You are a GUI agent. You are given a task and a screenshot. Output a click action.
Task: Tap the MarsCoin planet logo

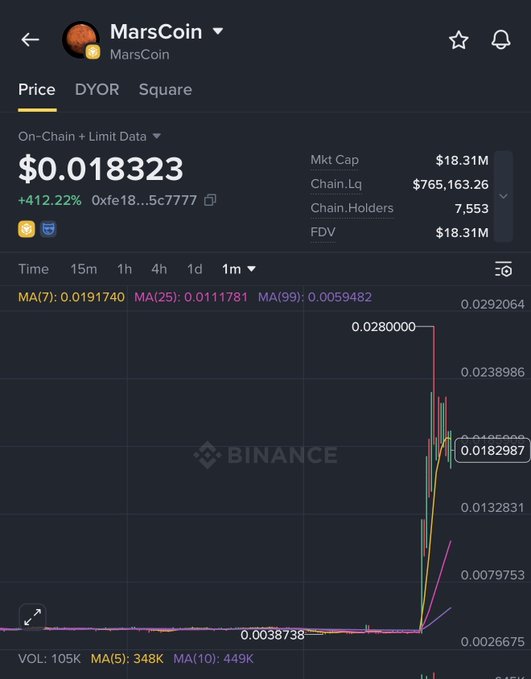pyautogui.click(x=81, y=40)
